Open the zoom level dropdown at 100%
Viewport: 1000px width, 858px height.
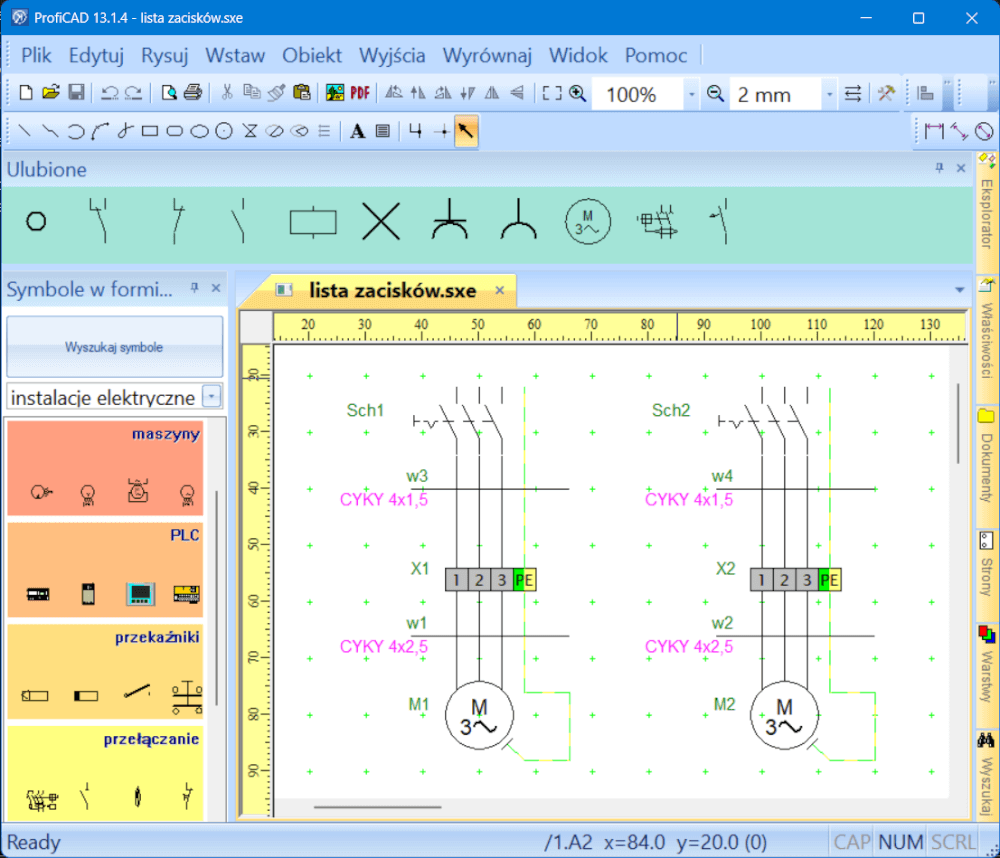691,94
